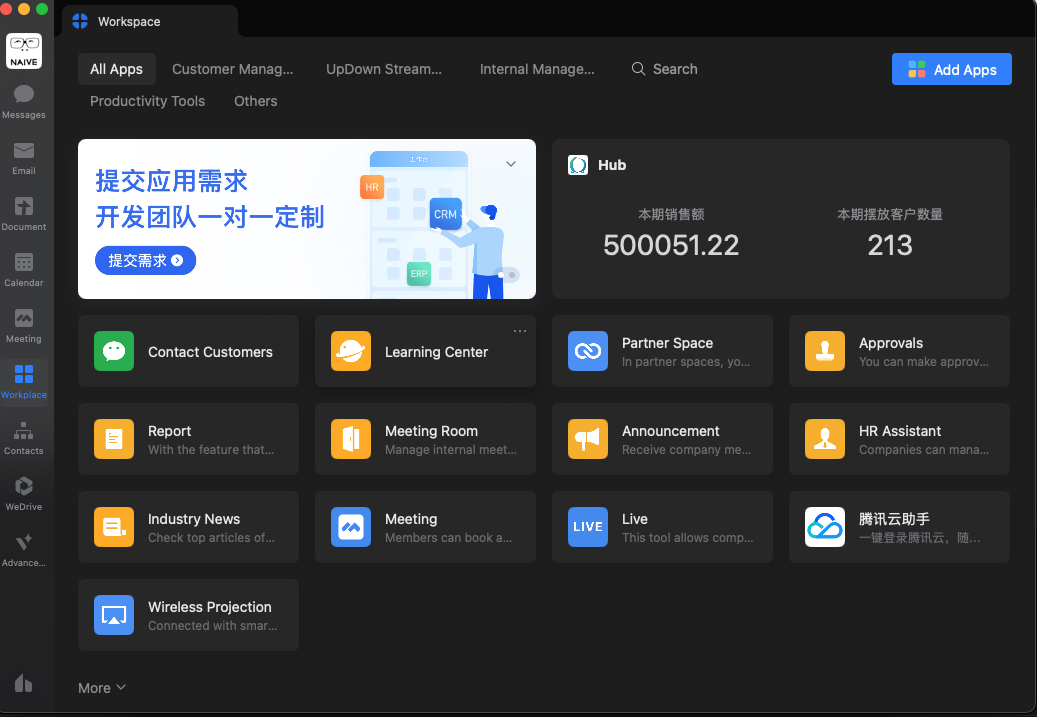The height and width of the screenshot is (717, 1037).
Task: Open Meeting Room door icon
Action: (x=351, y=439)
